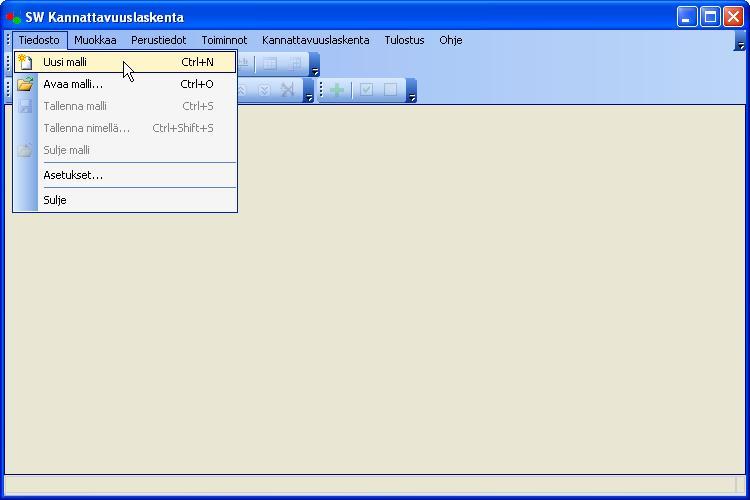Open the Tulostus menu
Screen dimensions: 750x500
(404, 40)
